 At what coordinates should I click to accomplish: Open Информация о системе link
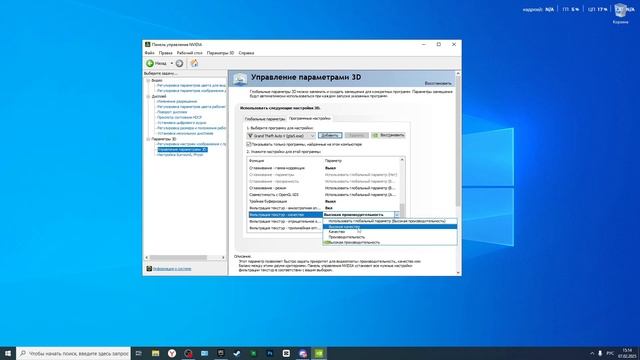coord(172,269)
